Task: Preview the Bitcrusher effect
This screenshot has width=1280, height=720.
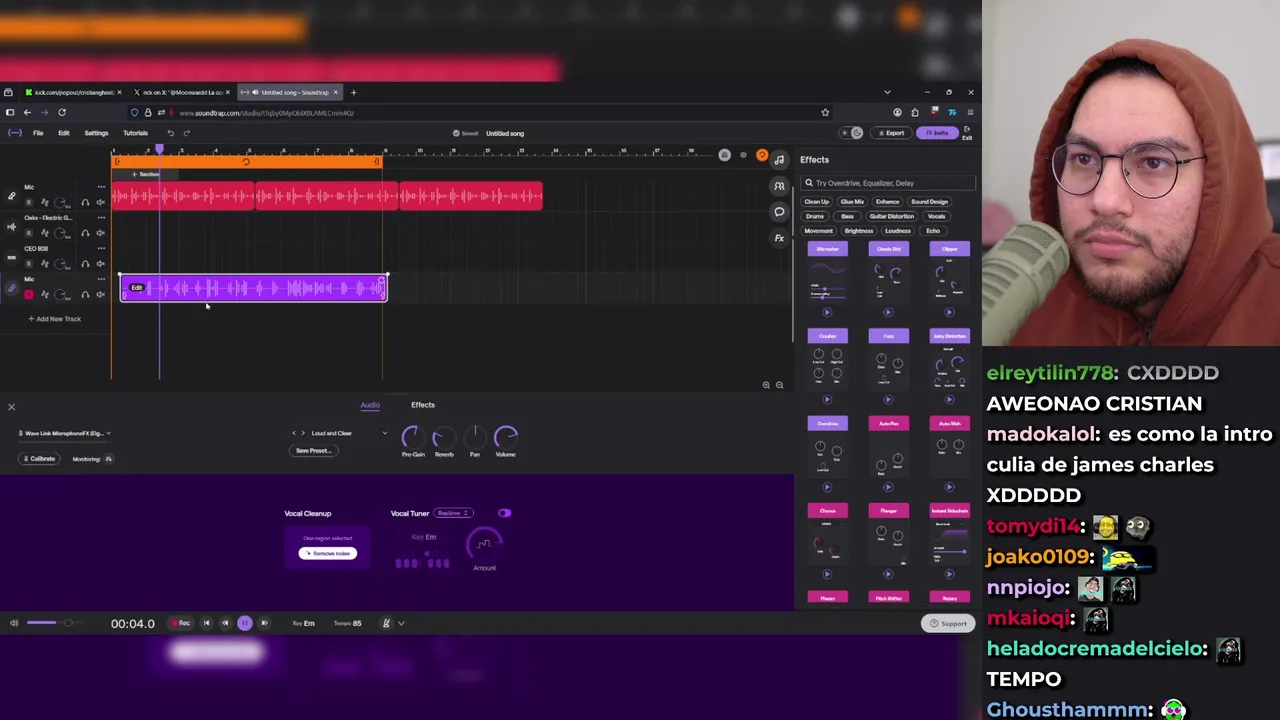Action: [x=827, y=312]
